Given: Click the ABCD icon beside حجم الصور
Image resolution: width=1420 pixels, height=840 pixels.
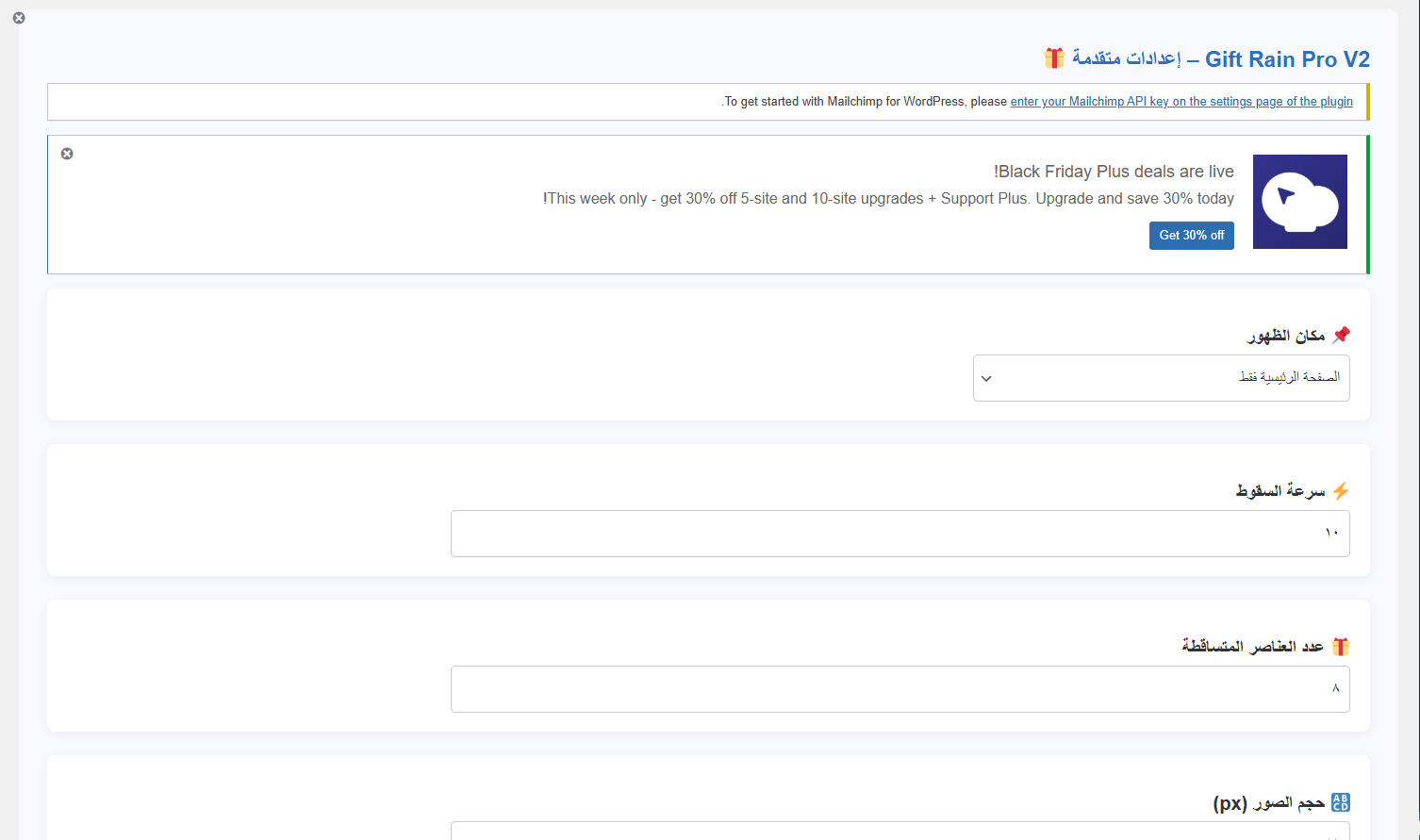Looking at the screenshot, I should coord(1341,802).
